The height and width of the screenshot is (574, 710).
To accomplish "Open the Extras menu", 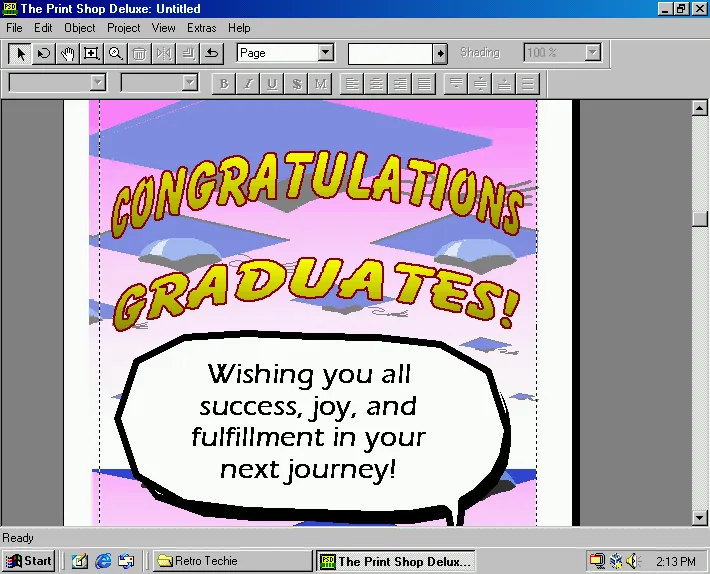I will [201, 28].
